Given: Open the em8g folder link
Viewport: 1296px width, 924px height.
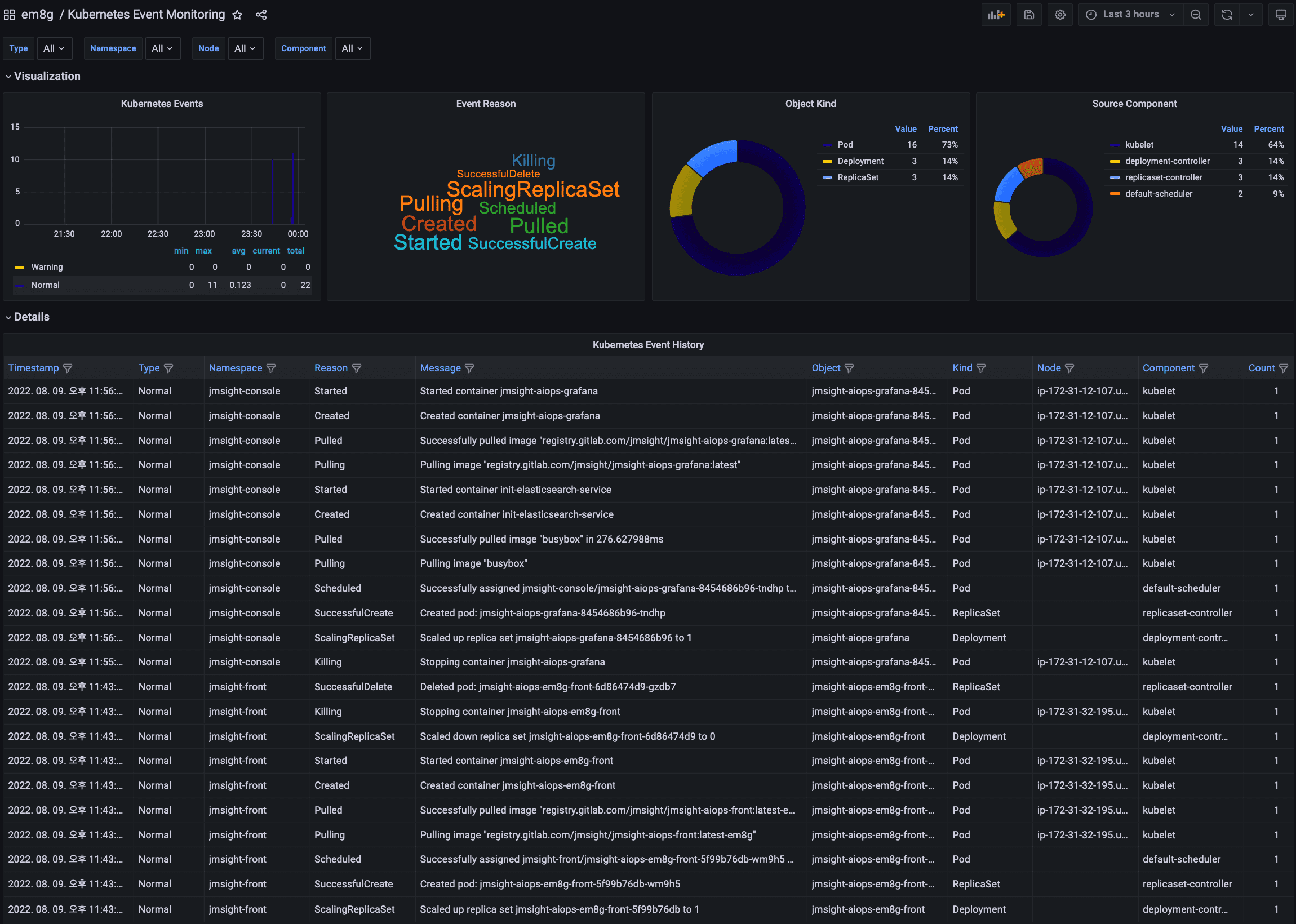Looking at the screenshot, I should coord(37,15).
